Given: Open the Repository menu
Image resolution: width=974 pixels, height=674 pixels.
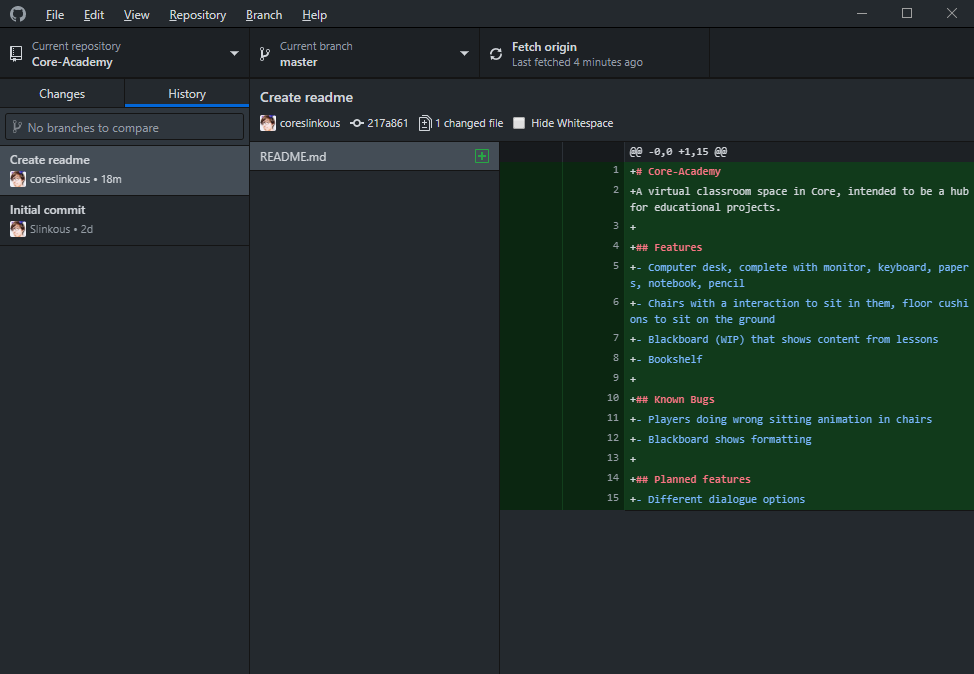Looking at the screenshot, I should tap(197, 14).
